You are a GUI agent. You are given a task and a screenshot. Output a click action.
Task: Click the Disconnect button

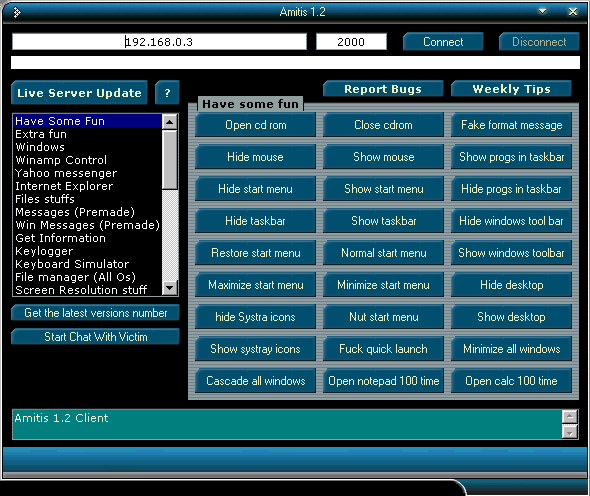click(x=539, y=42)
